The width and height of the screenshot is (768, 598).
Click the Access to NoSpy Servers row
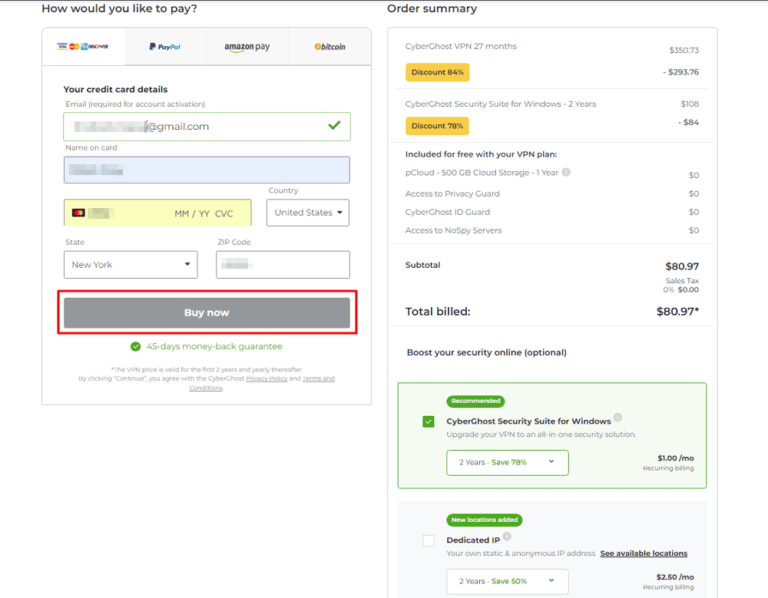pyautogui.click(x=552, y=231)
